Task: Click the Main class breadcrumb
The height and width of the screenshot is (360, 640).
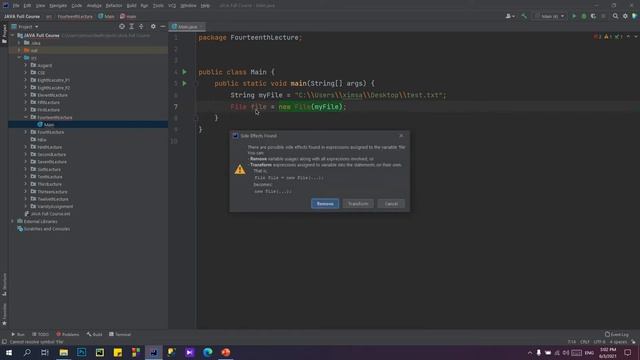Action: pyautogui.click(x=107, y=16)
